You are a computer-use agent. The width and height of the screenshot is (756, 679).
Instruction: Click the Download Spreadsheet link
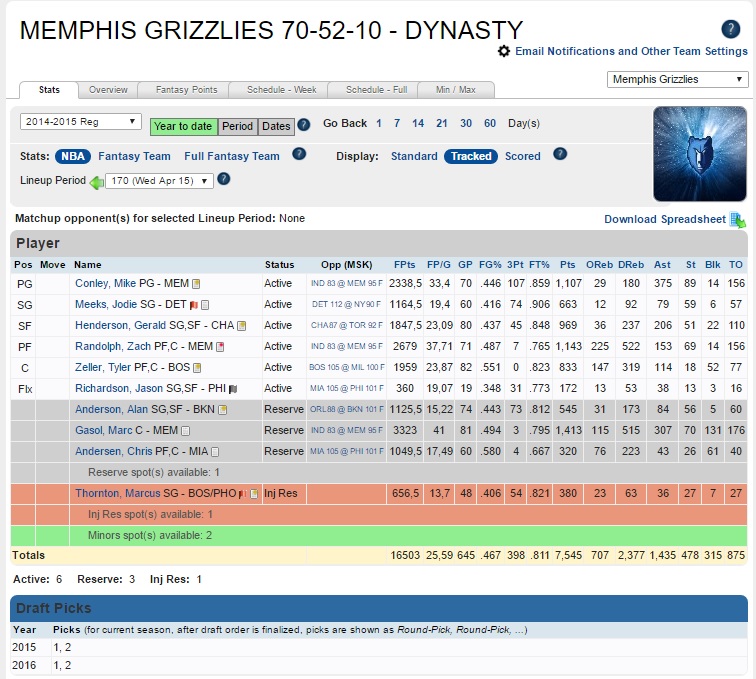(665, 219)
